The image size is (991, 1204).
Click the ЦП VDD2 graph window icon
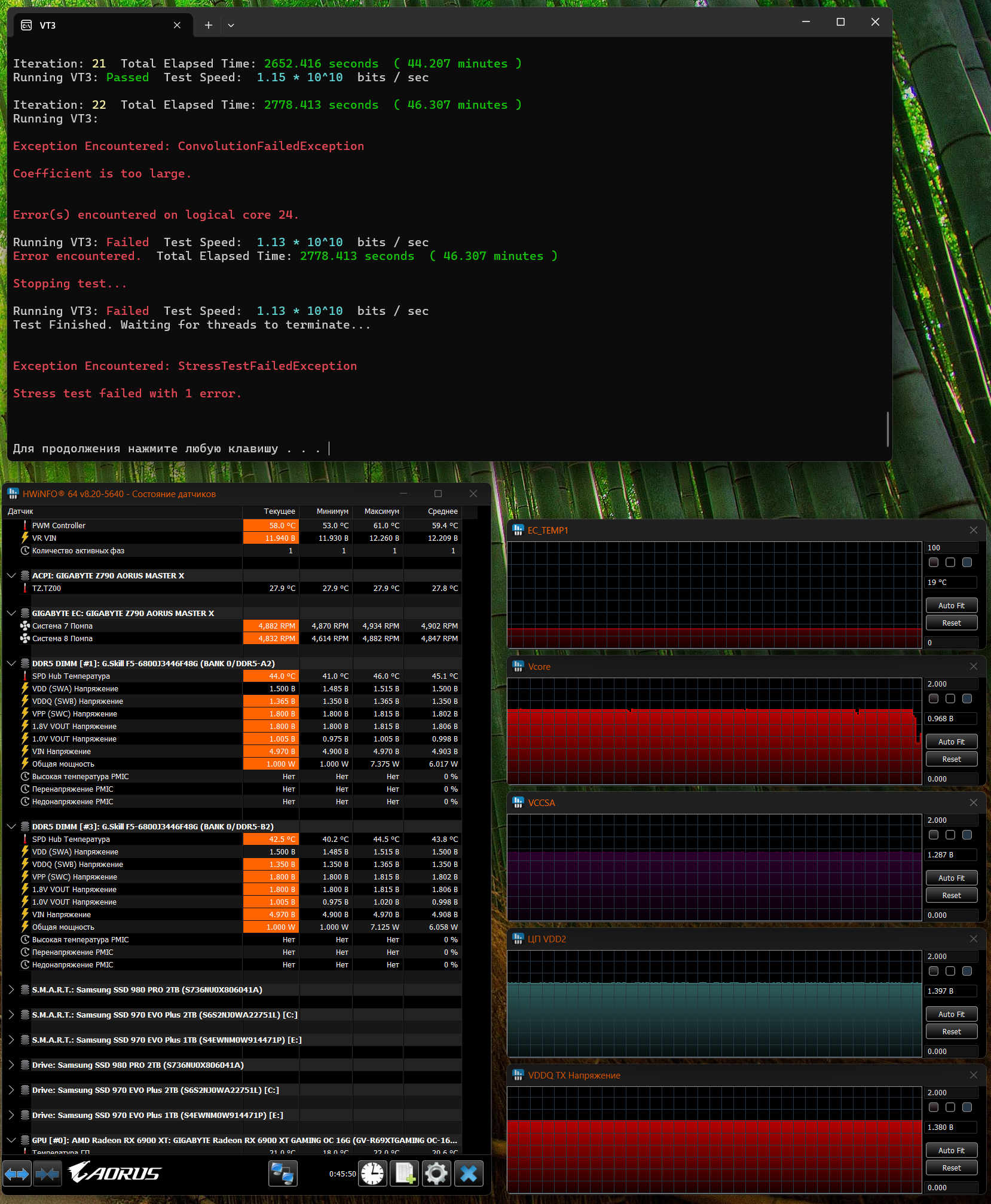point(518,939)
